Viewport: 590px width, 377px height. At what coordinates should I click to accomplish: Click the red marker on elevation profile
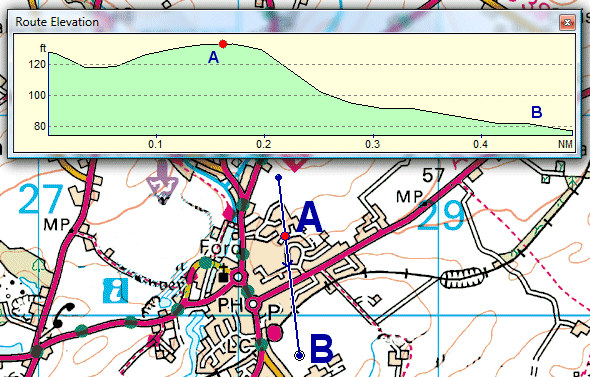tap(223, 44)
